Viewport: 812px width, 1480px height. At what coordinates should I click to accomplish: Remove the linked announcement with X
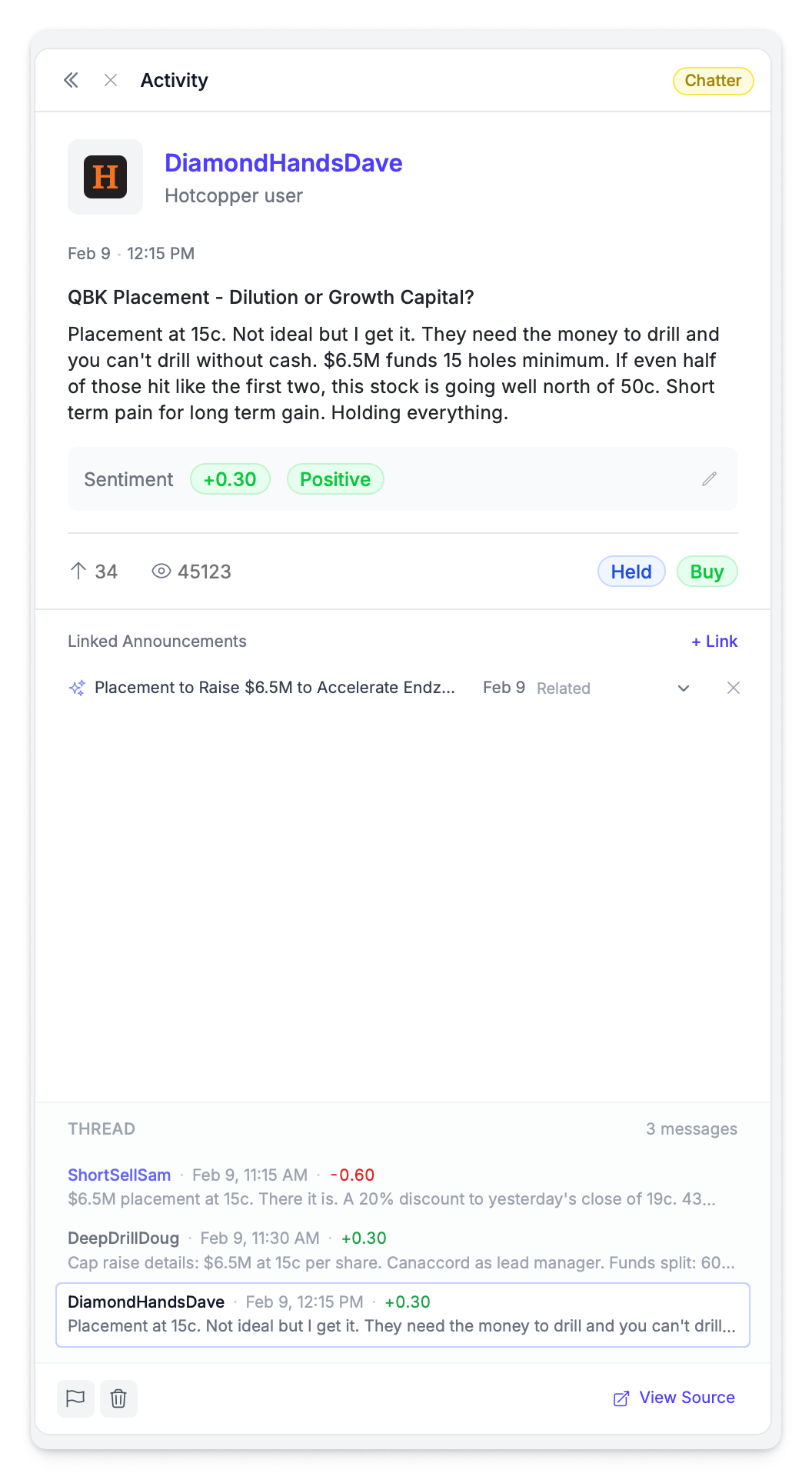[734, 688]
